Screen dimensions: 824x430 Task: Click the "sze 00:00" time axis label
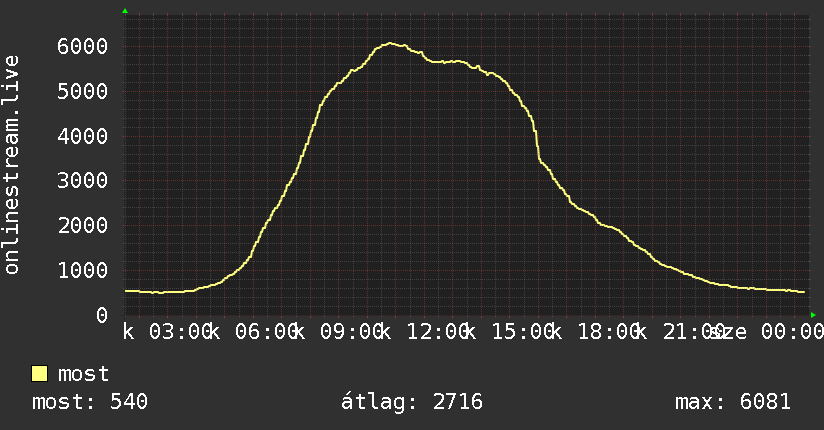(766, 332)
